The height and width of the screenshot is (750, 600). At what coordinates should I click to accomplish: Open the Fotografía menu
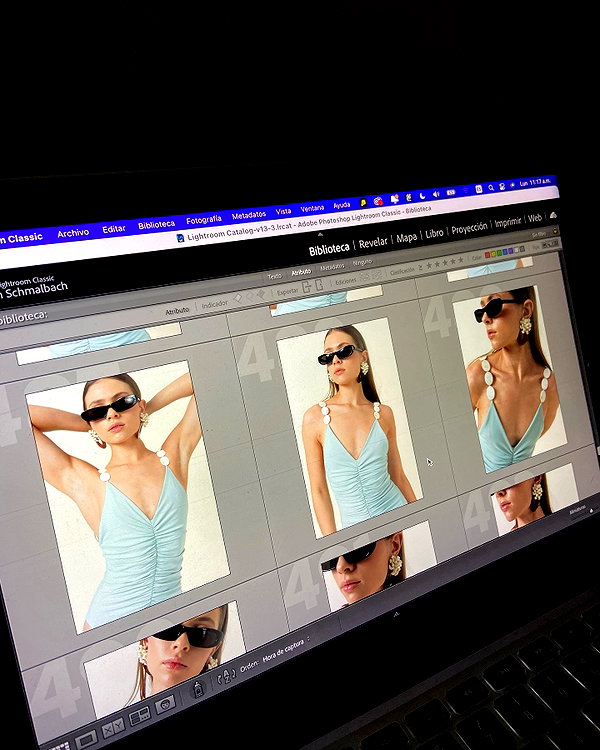(204, 220)
